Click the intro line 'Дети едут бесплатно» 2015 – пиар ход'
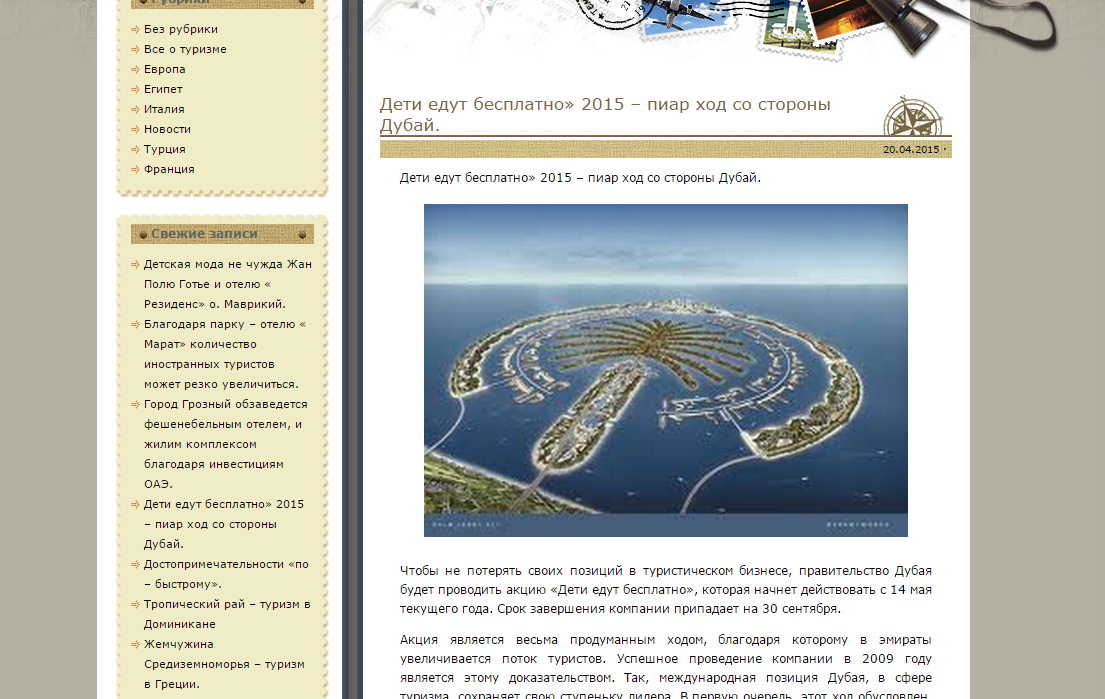1105x699 pixels. (x=580, y=178)
